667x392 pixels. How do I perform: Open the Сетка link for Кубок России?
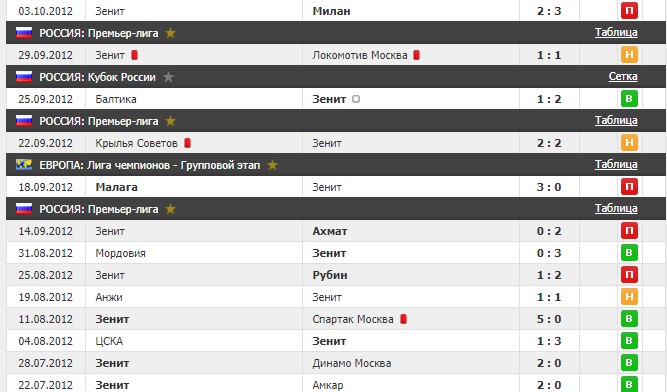tap(623, 76)
